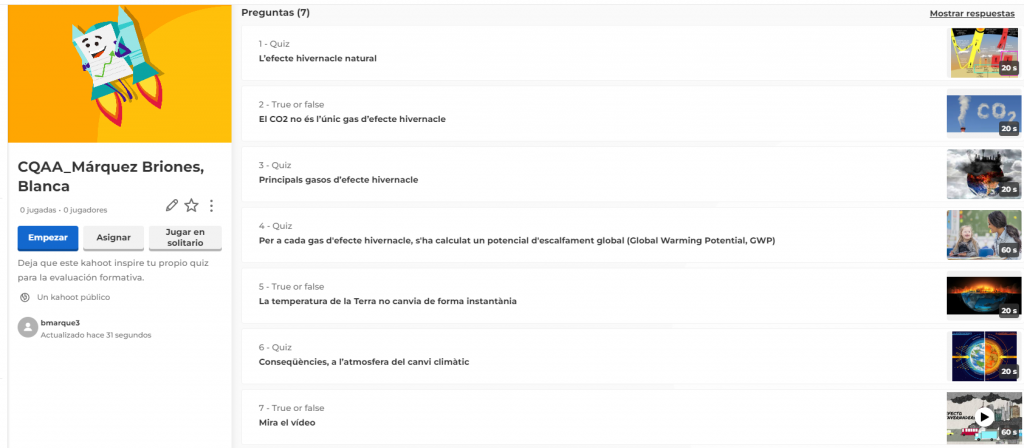Screen dimensions: 1024x448
Task: Open question 4 about Global Warming Potential
Action: (516, 240)
